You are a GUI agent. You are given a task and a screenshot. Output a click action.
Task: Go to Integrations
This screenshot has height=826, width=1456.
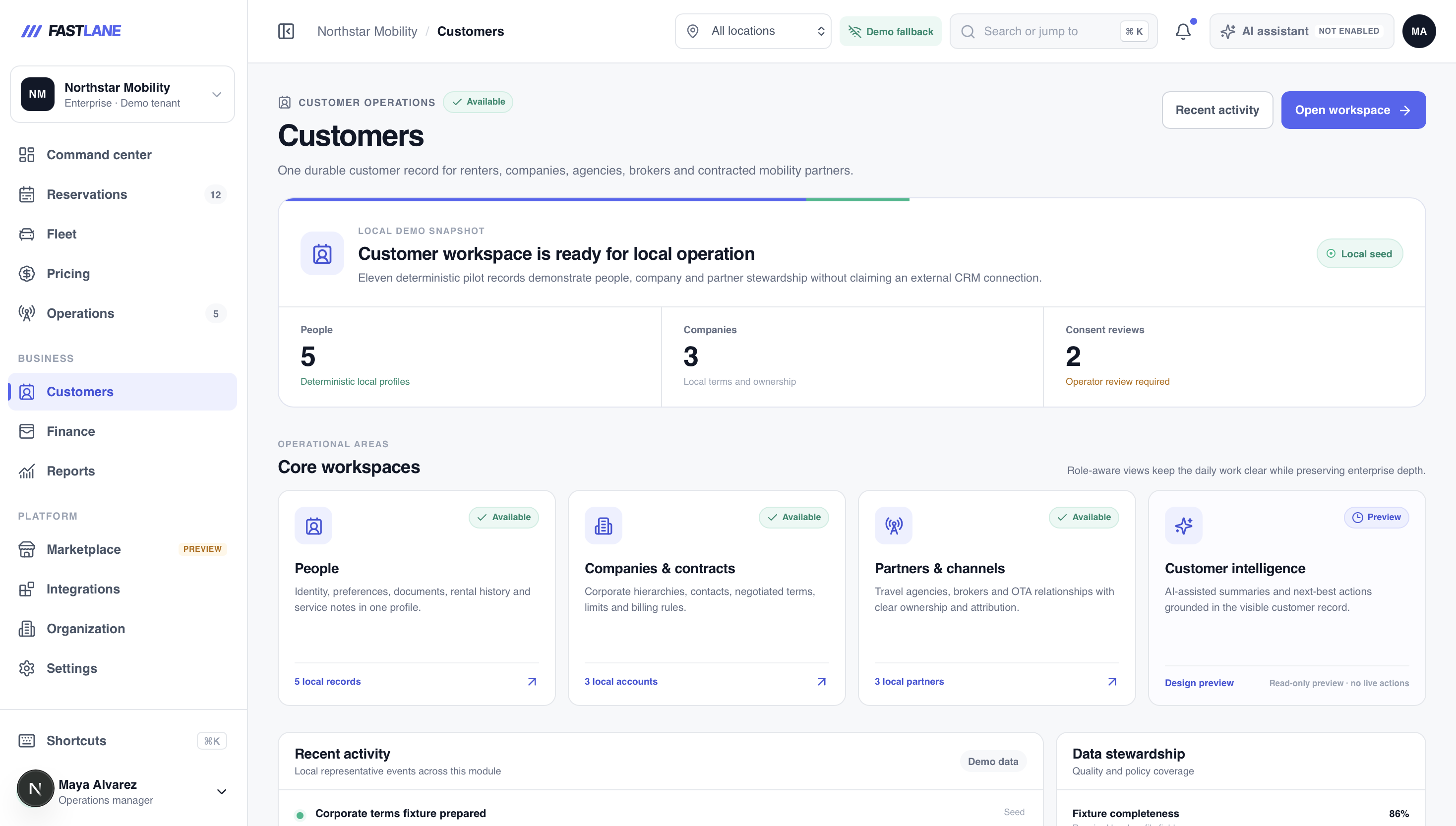pyautogui.click(x=122, y=590)
